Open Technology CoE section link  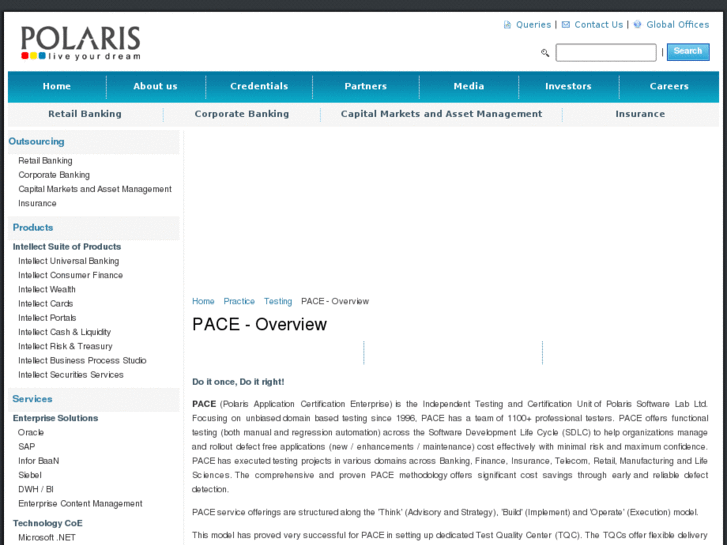(48, 523)
